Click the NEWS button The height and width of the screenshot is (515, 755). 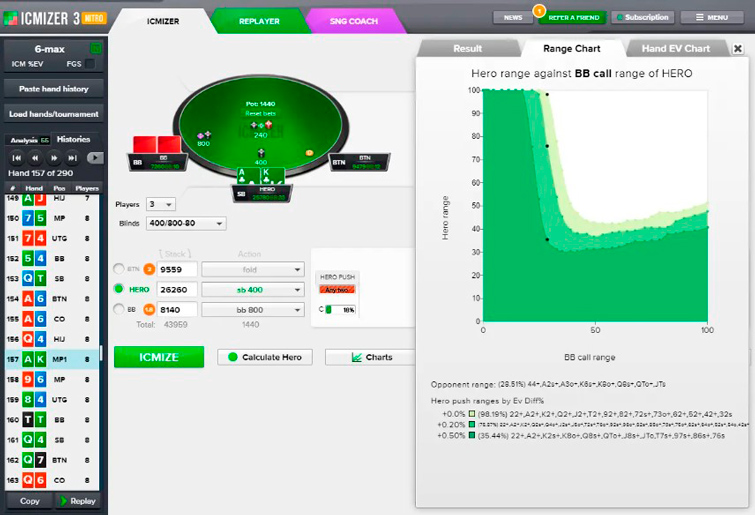point(513,17)
